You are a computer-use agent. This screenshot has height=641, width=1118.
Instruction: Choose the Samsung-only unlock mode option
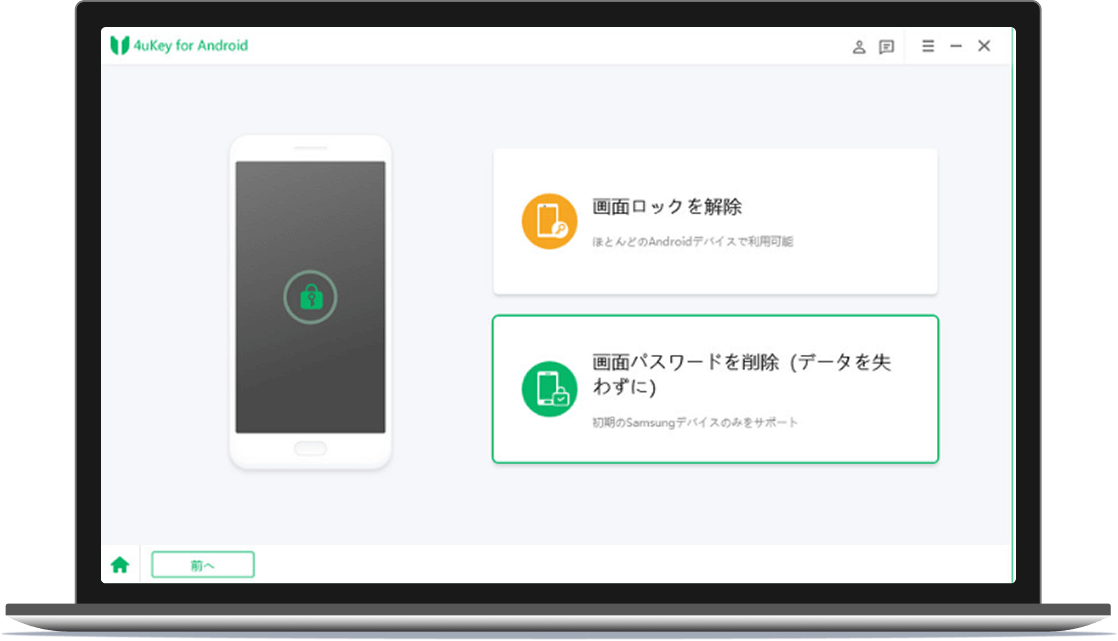714,388
